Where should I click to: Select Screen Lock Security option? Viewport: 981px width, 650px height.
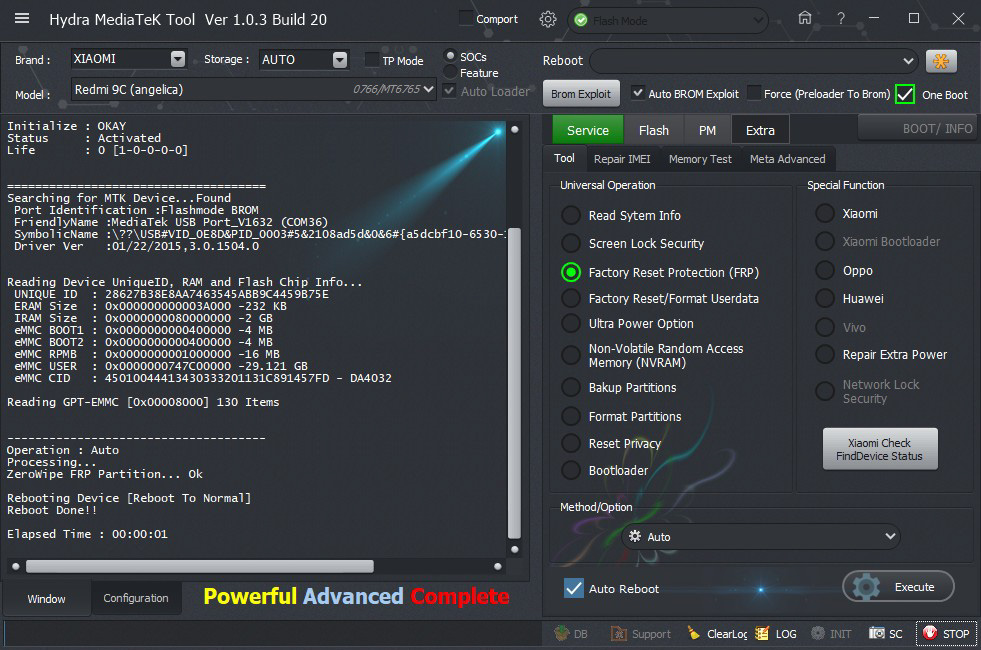coord(571,243)
